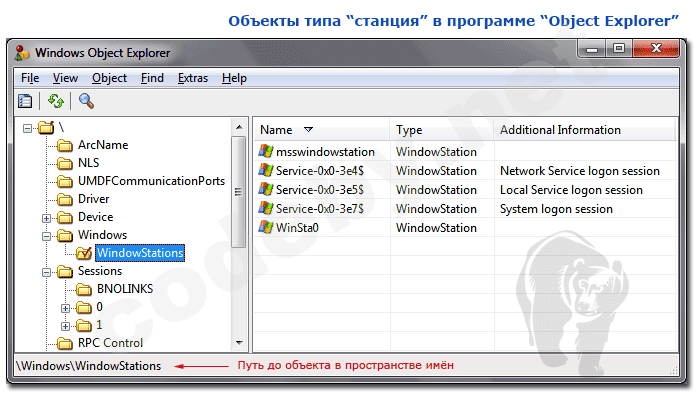Collapse the root backslash tree node
This screenshot has width=696, height=394.
28,128
